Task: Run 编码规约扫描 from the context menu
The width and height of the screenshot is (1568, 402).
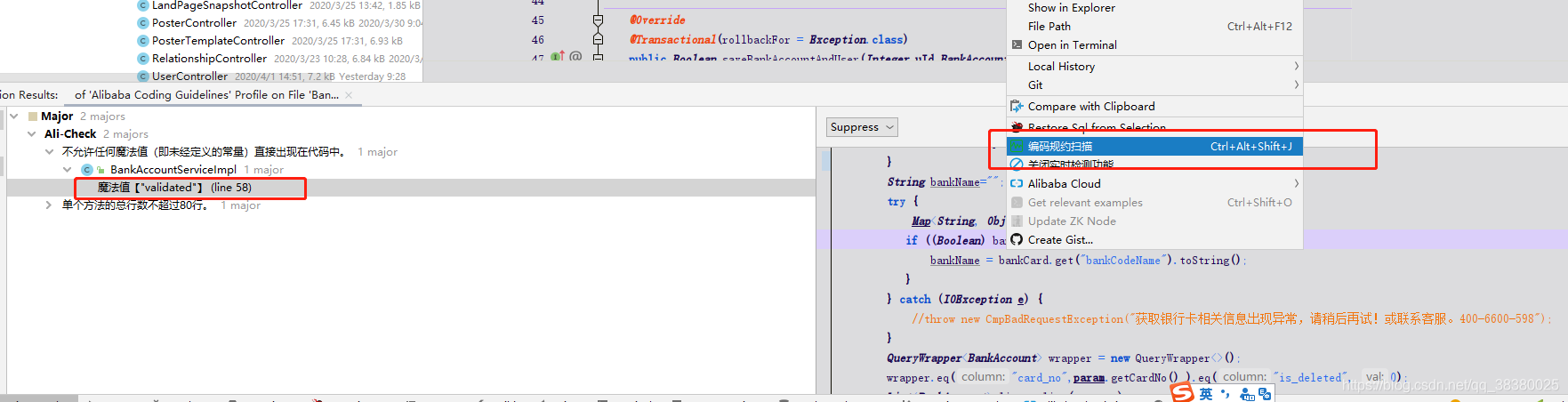Action: [1154, 146]
